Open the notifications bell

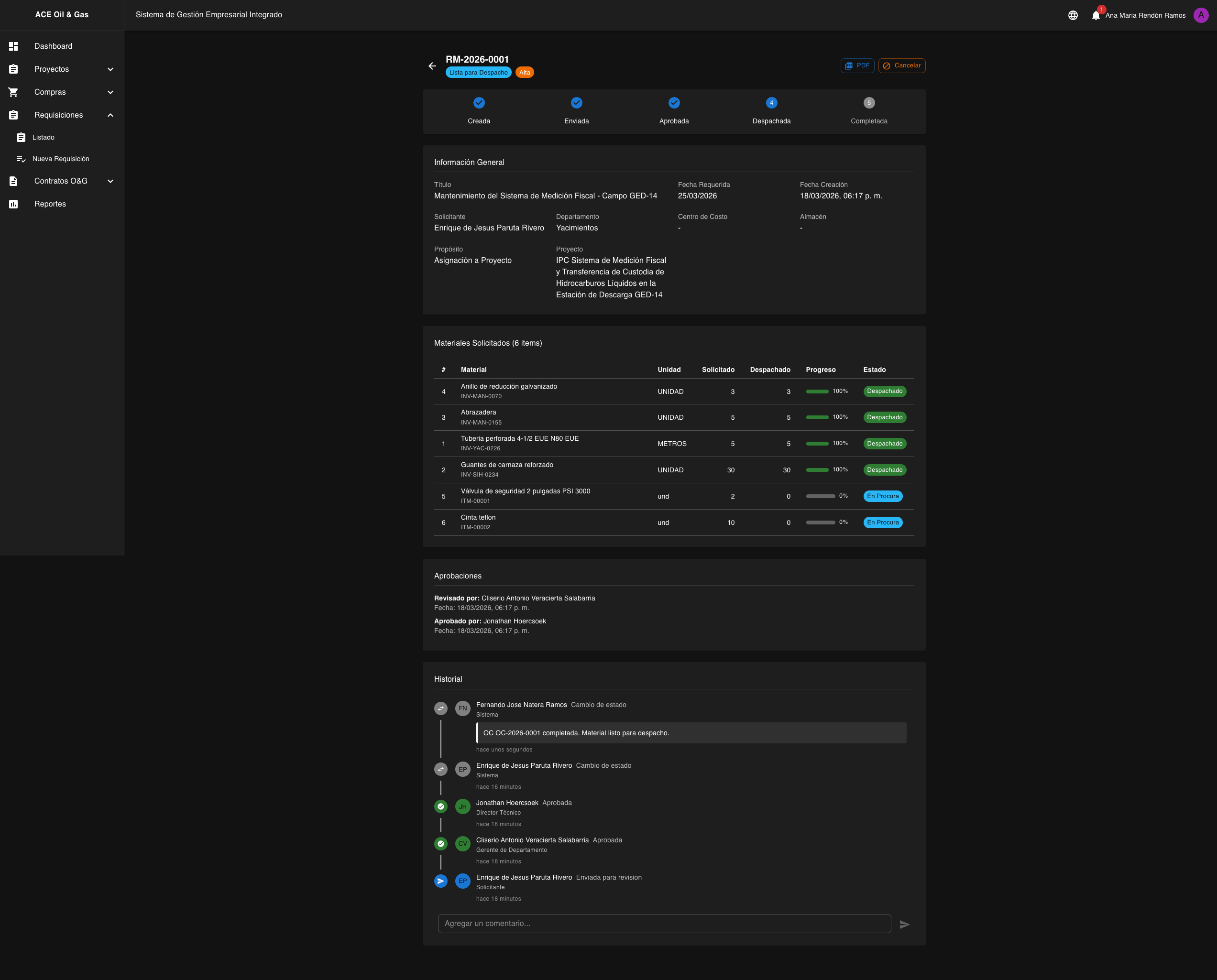(1095, 15)
